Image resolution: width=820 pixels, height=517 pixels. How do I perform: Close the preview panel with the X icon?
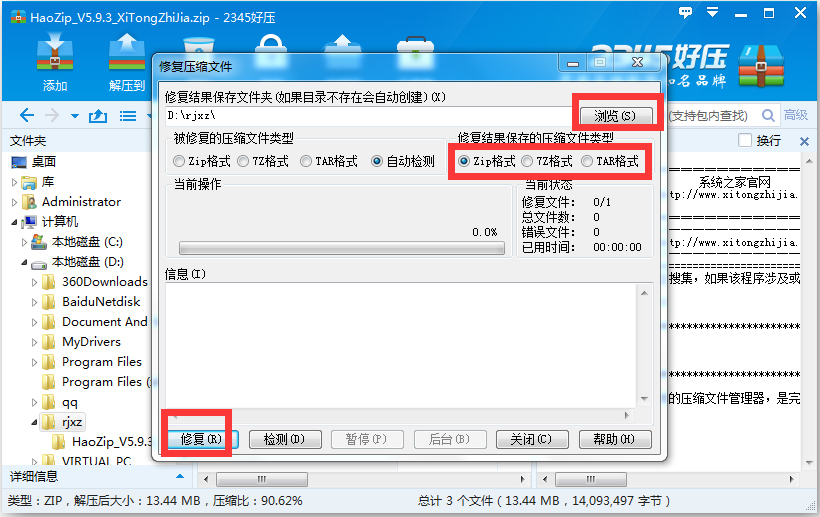pos(804,141)
